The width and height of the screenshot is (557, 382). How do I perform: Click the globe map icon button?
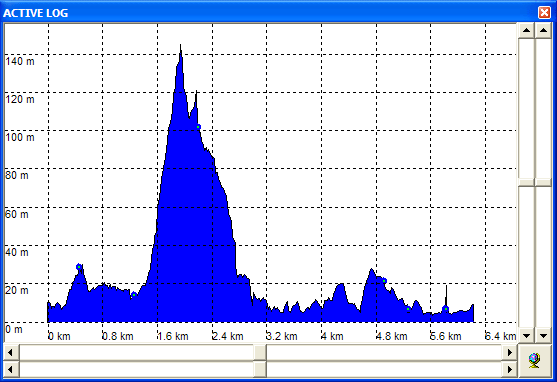pos(534,361)
